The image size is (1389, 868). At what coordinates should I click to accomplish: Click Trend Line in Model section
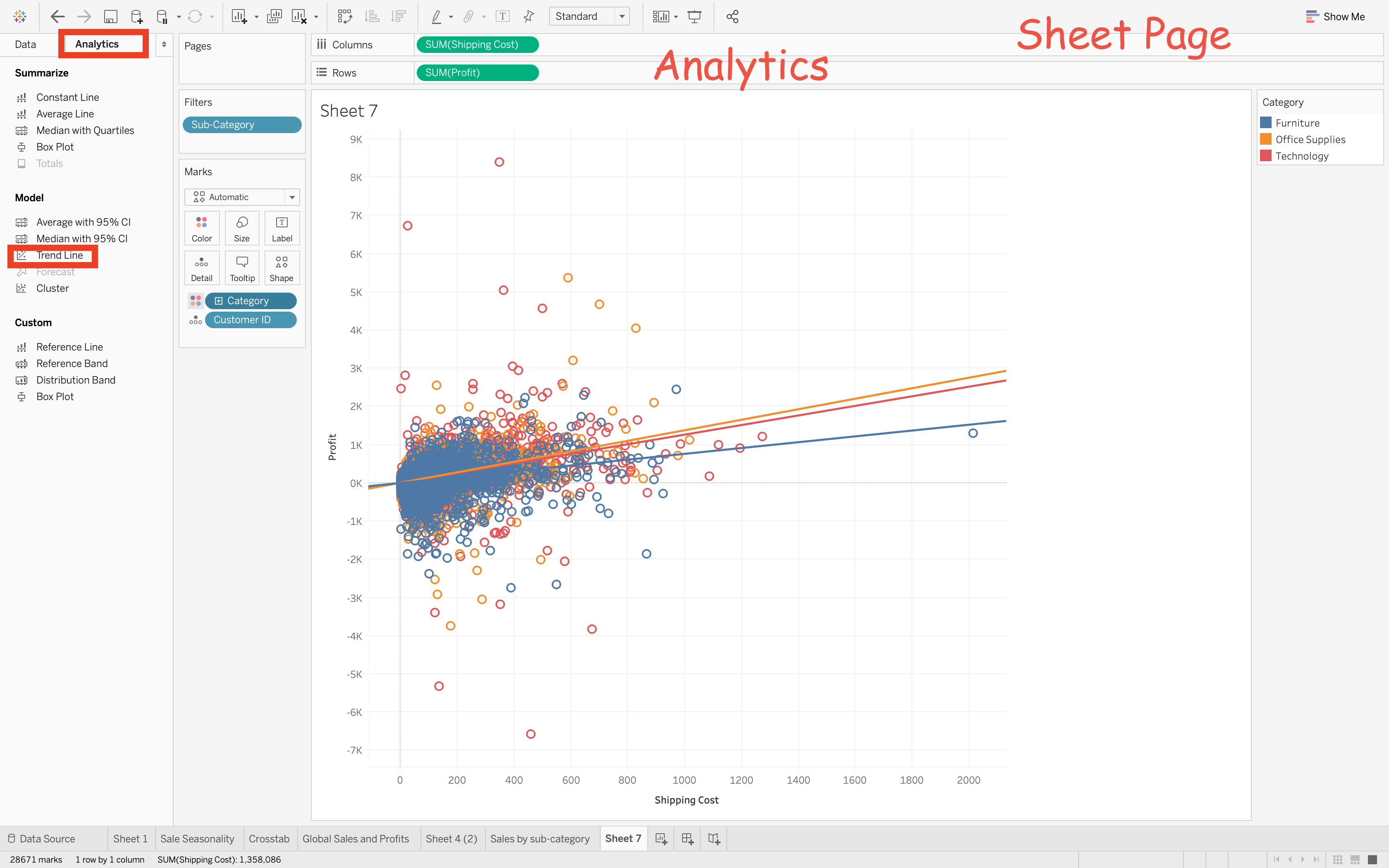pyautogui.click(x=59, y=255)
